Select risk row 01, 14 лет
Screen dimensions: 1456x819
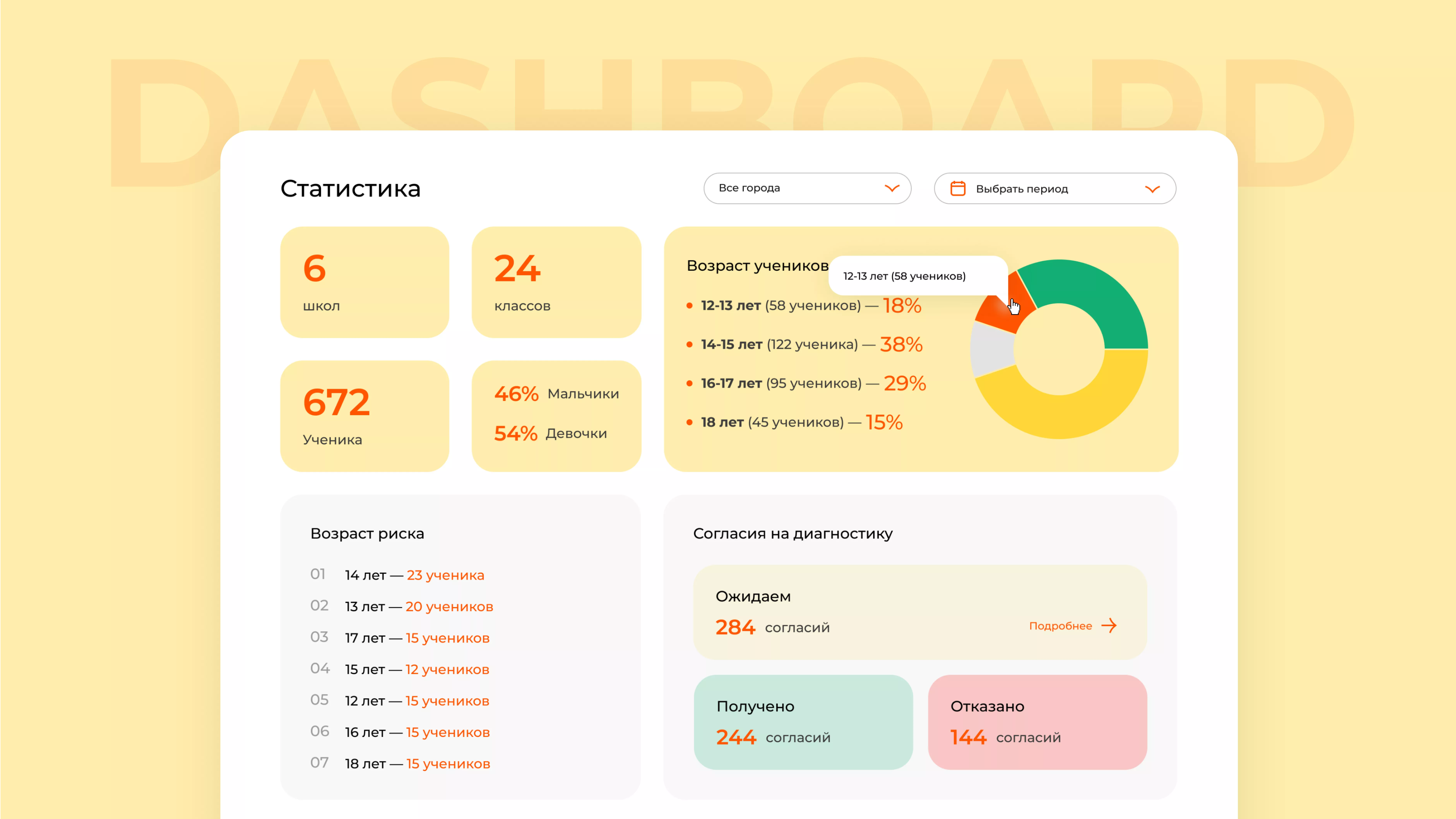pos(397,575)
